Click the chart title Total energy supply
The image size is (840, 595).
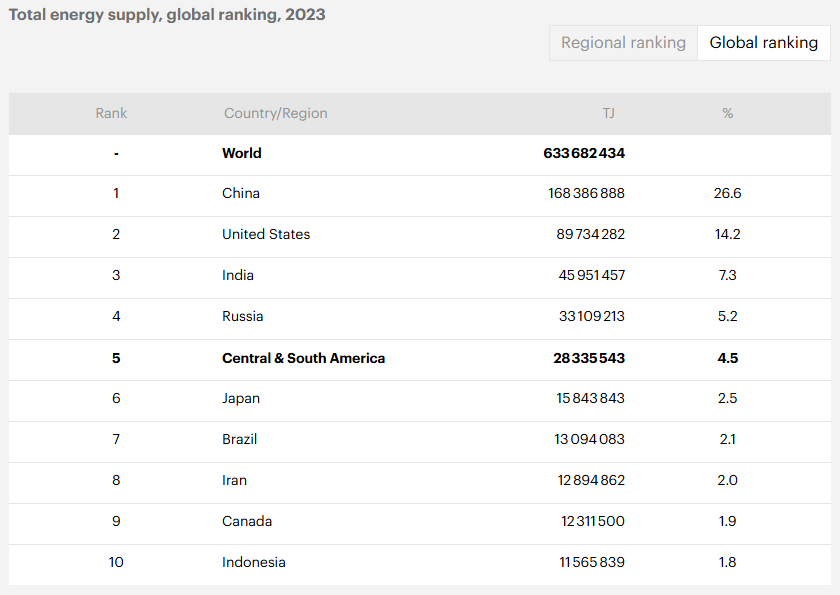click(x=167, y=15)
